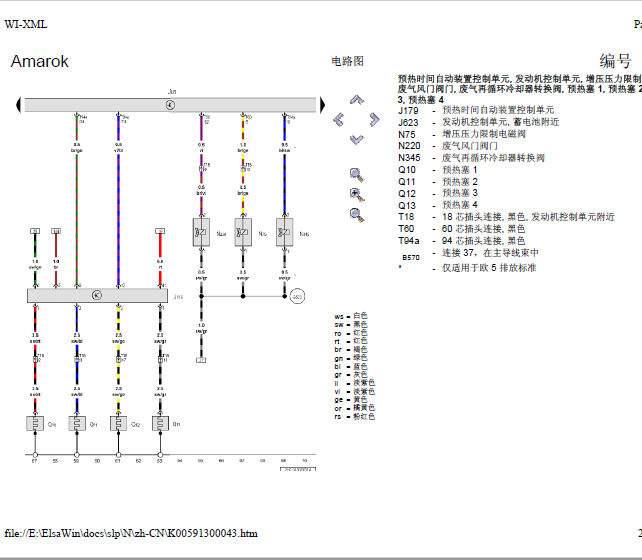Viewport: 642px width, 560px height.
Task: Select legend row Q10 预热塞 1
Action: pos(438,169)
